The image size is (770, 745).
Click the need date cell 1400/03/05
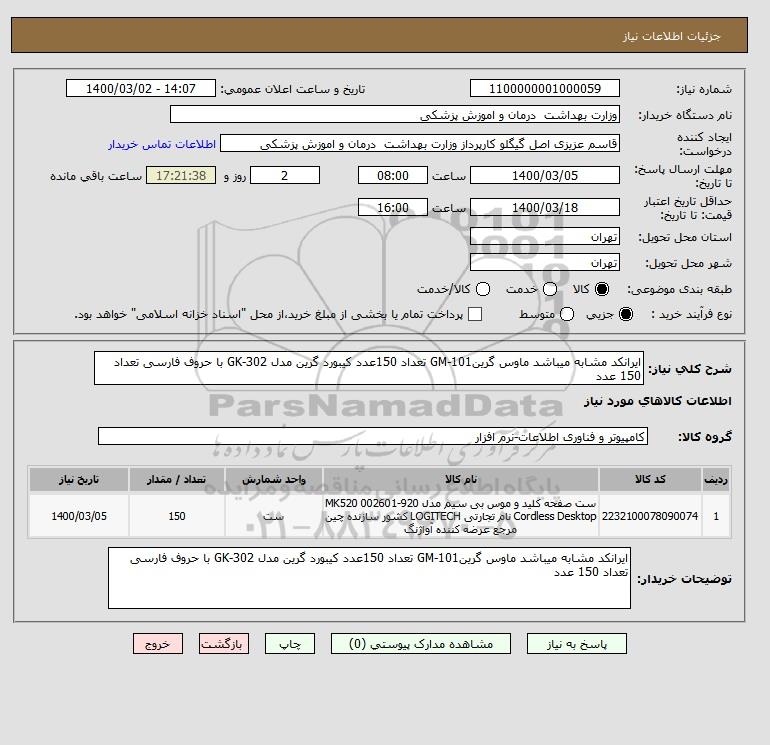point(79,516)
